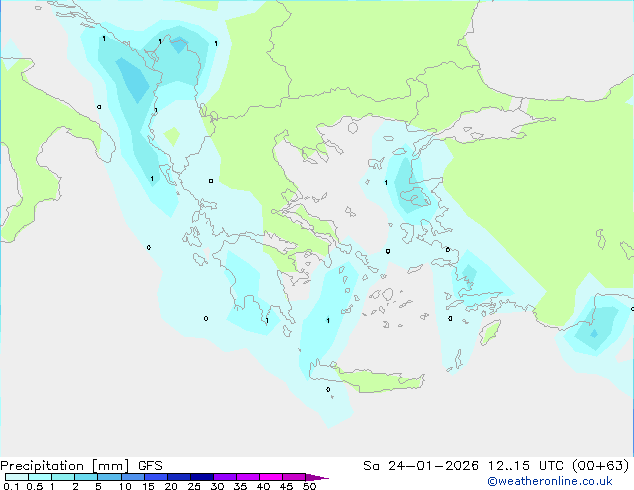
Task: Click legend swatch between 30 and 35
Action: pyautogui.click(x=224, y=477)
